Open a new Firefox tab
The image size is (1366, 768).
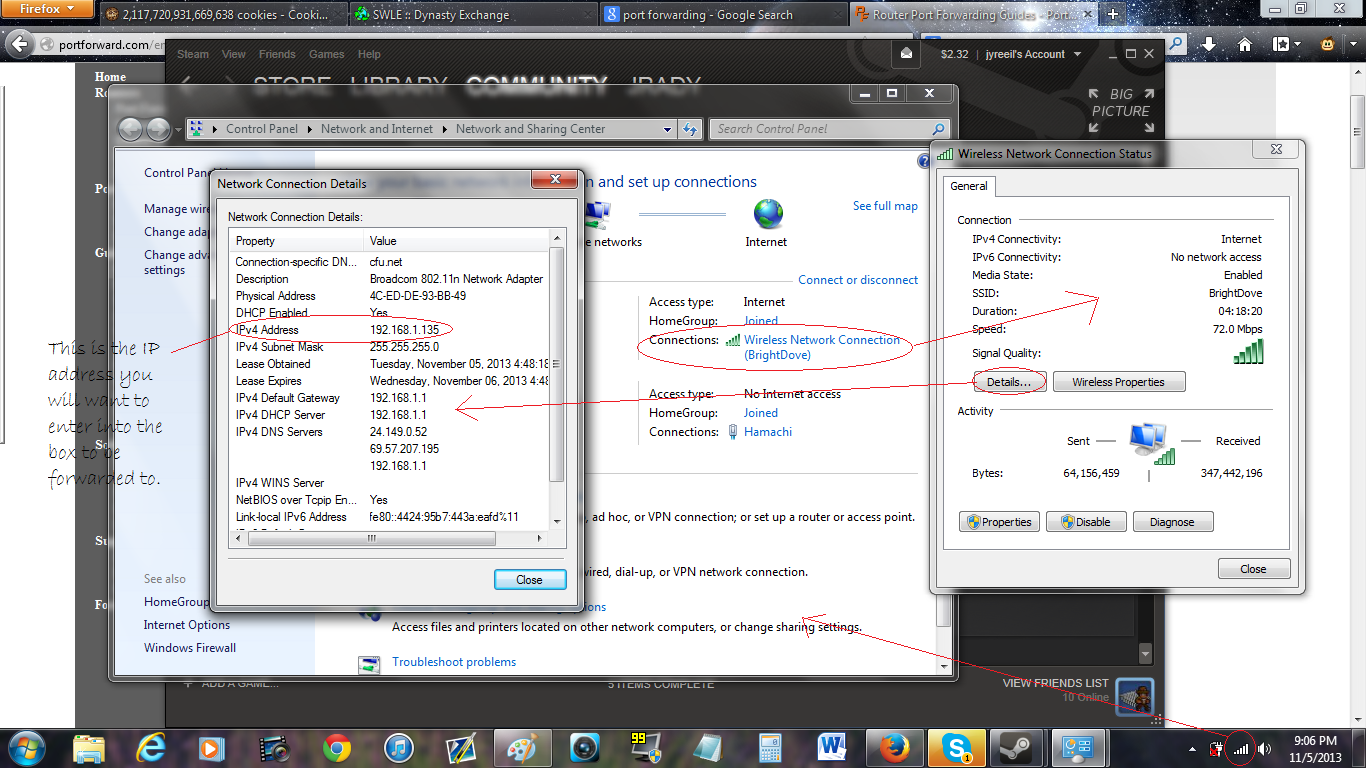[1113, 14]
